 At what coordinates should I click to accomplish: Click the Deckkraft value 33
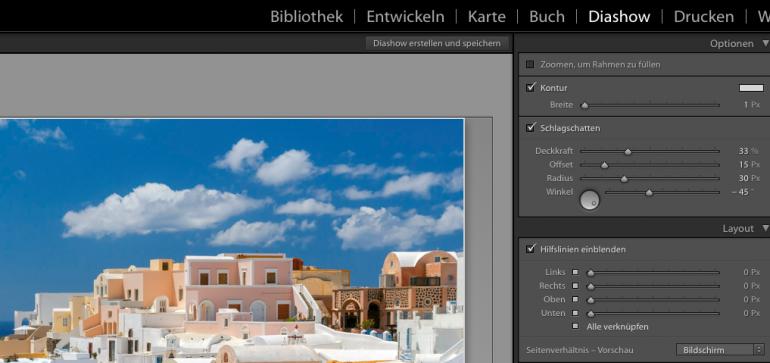[743, 151]
